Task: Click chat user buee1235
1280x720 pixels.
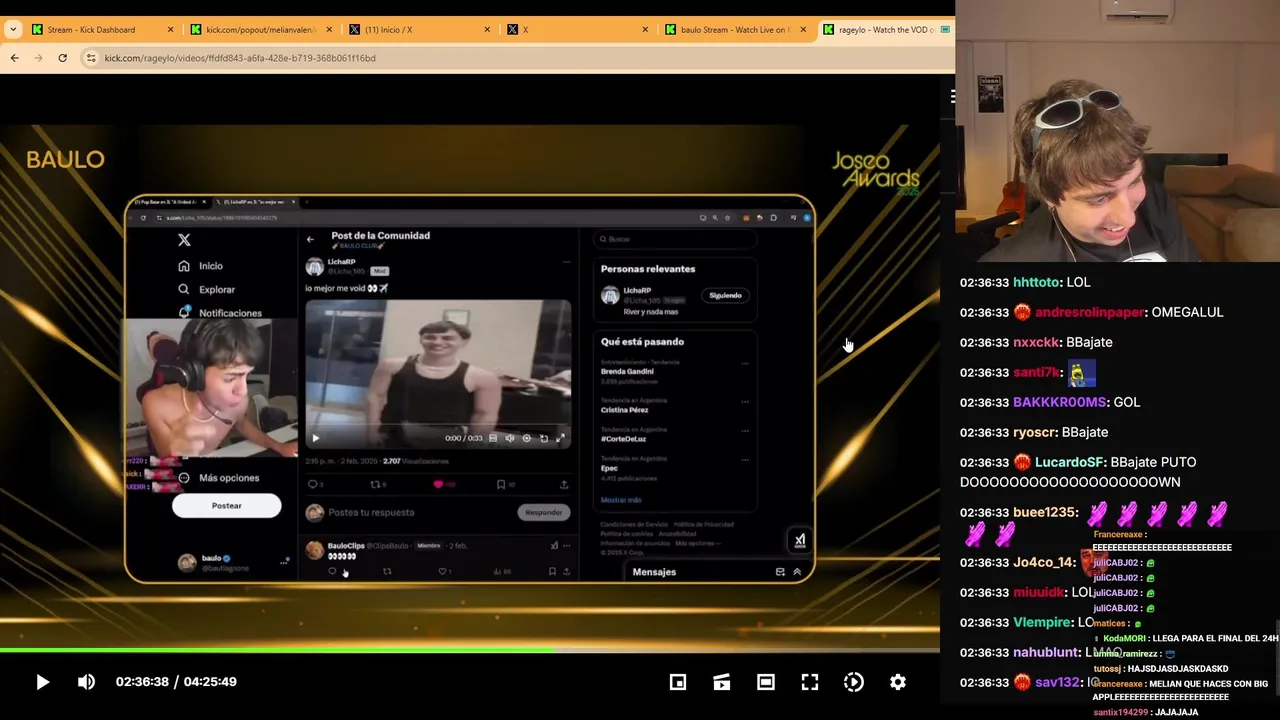Action: point(1046,512)
